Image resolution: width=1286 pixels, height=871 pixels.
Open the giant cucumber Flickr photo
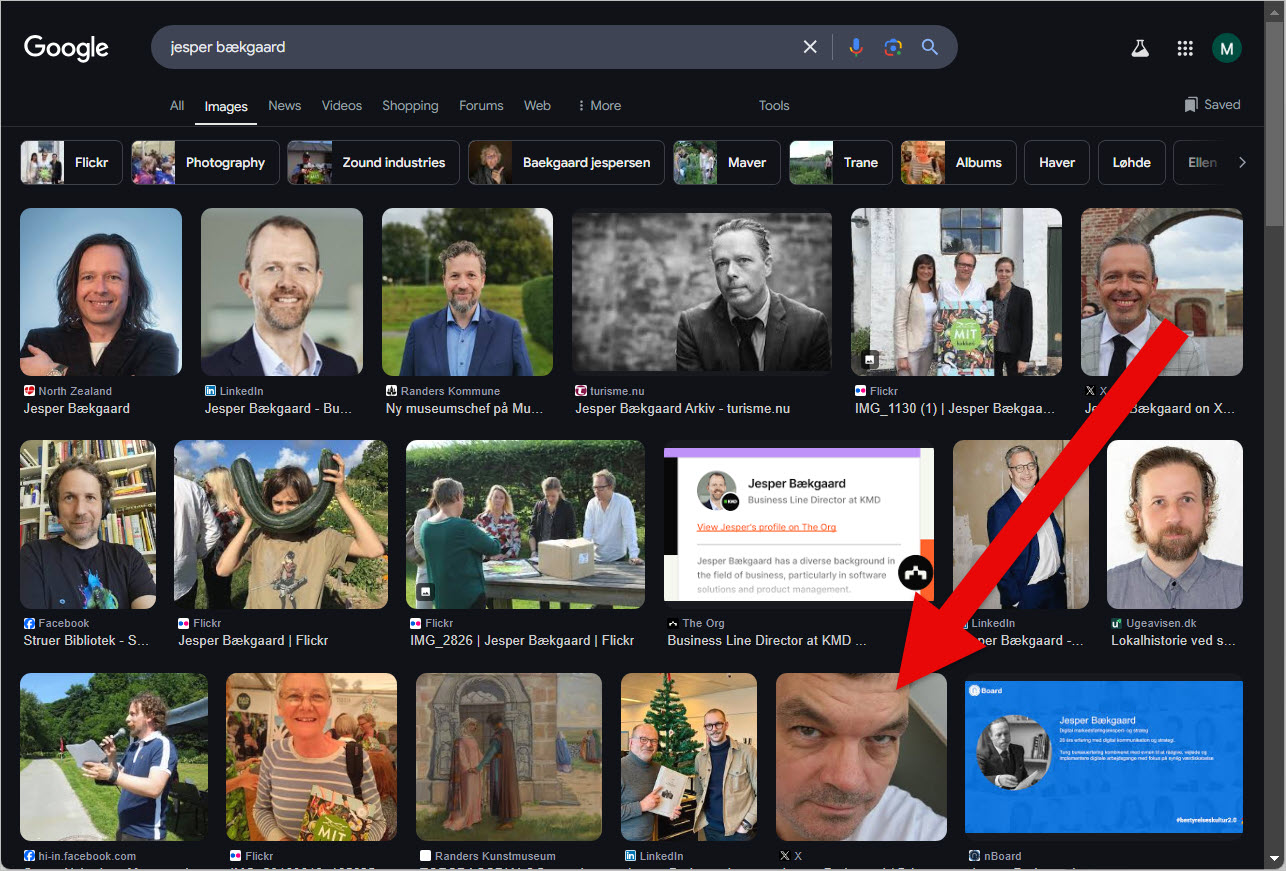(281, 524)
